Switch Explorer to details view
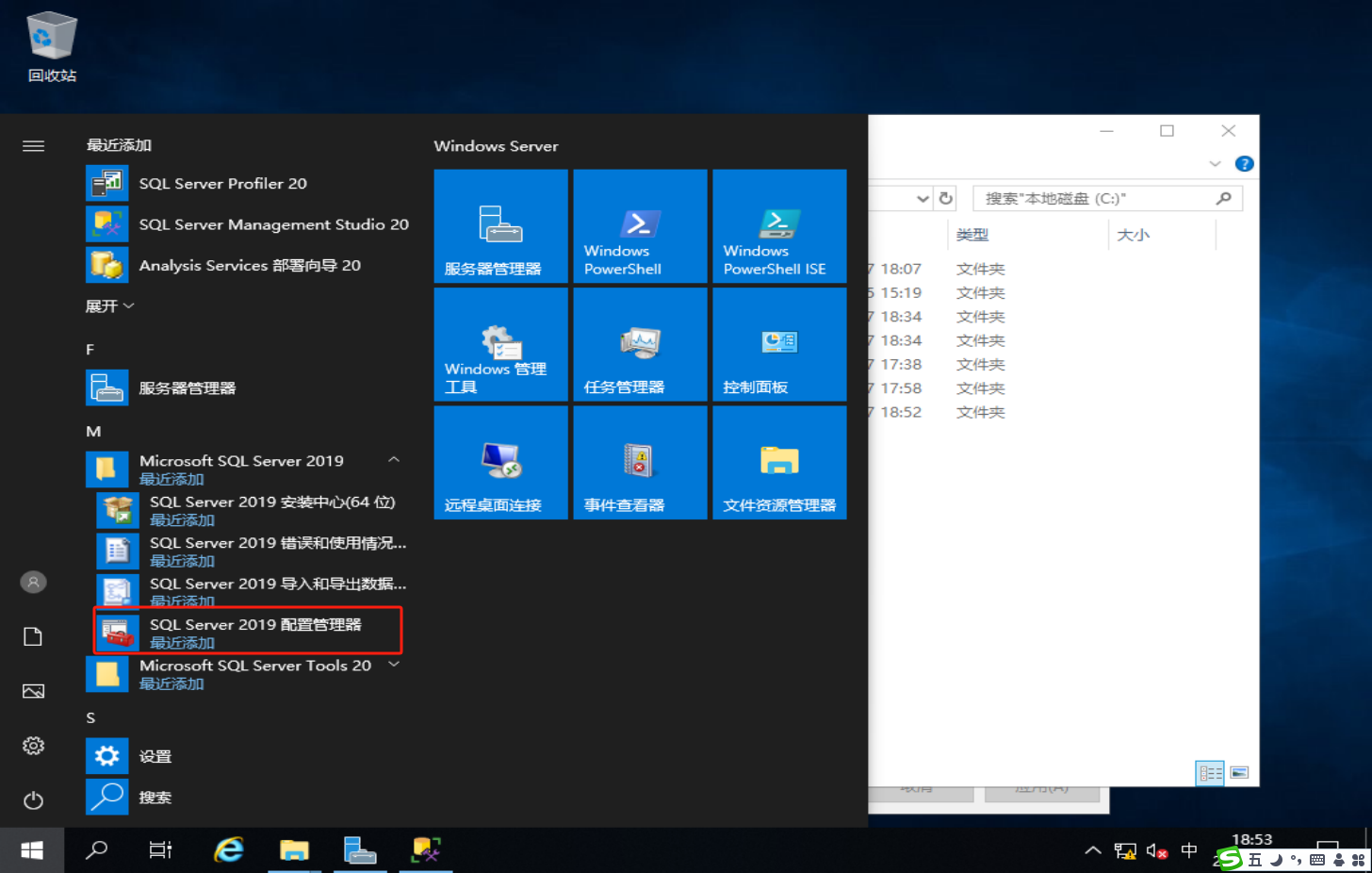 pyautogui.click(x=1210, y=773)
